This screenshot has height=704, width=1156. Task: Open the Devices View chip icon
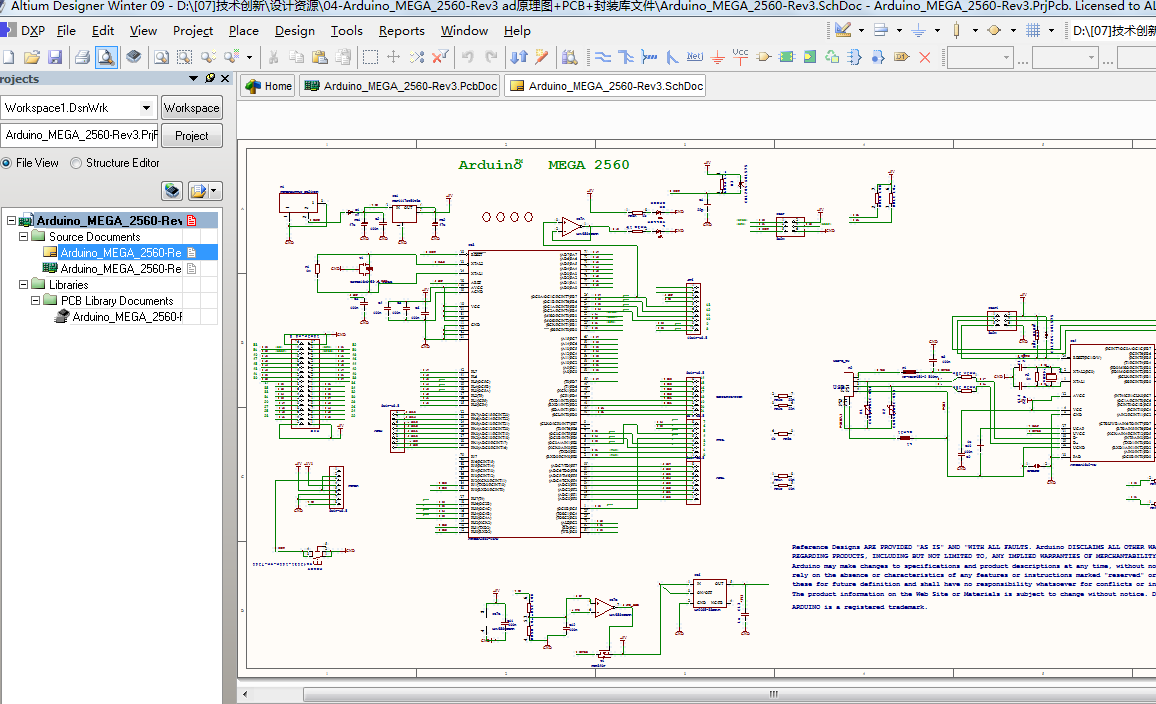pos(133,57)
